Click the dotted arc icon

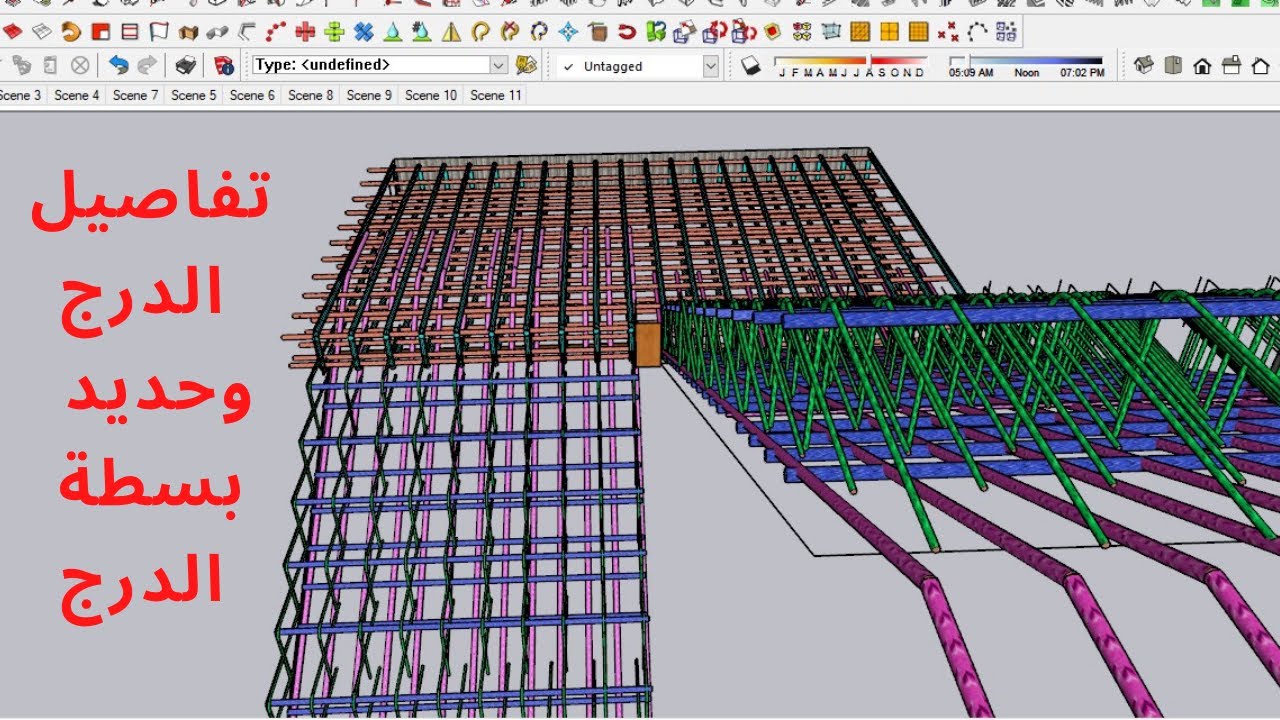(x=977, y=32)
